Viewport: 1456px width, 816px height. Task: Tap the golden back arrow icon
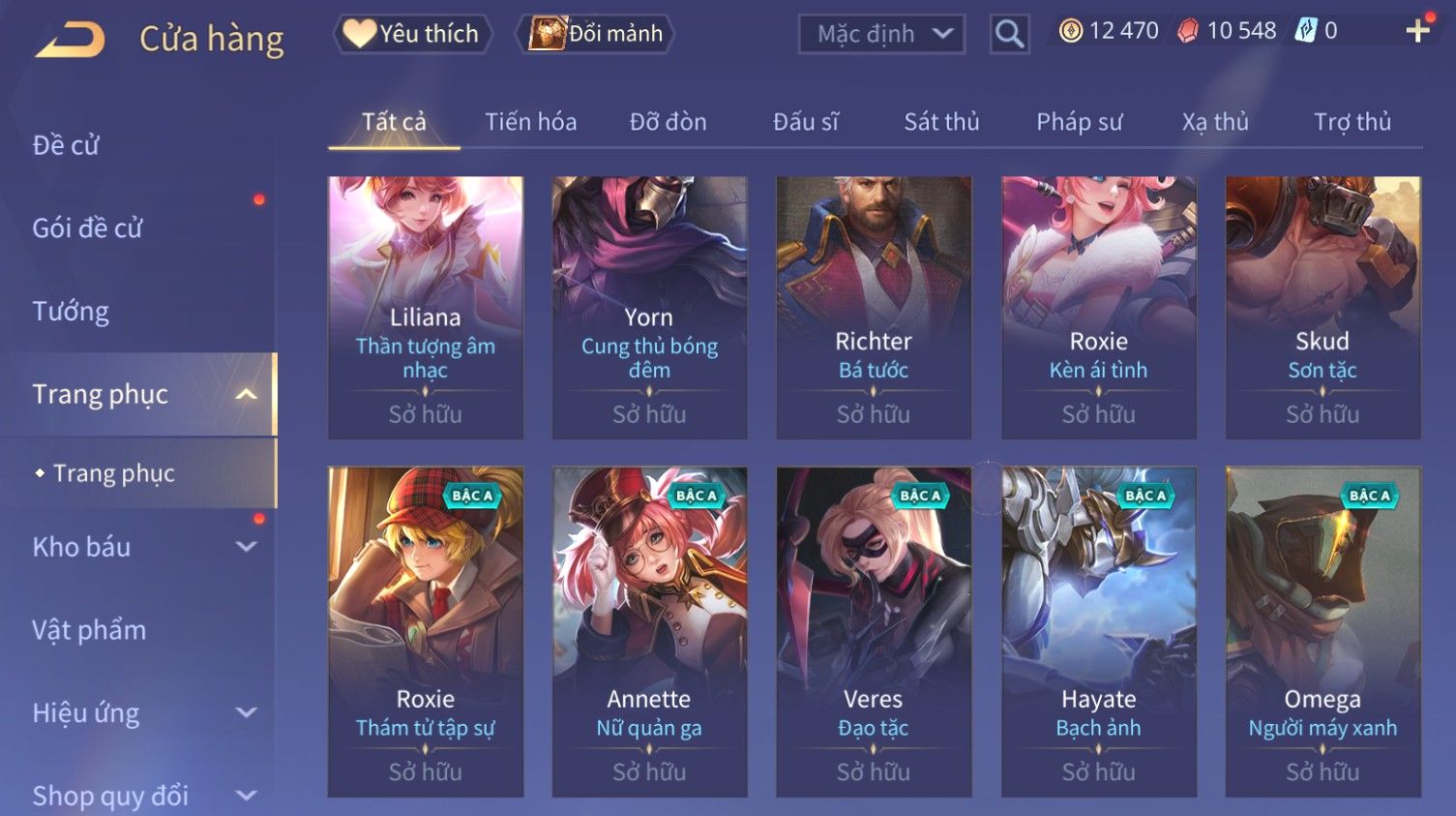pos(70,40)
